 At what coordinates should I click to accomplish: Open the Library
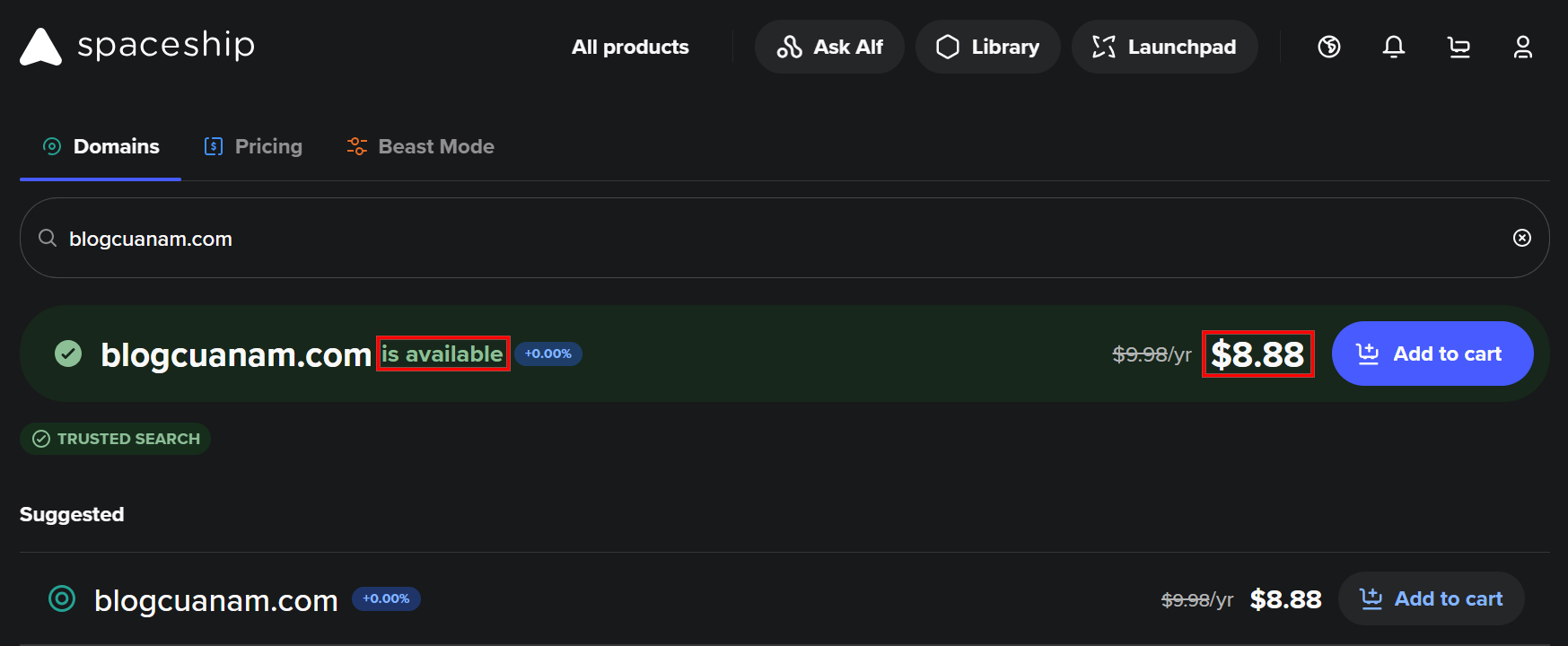987,47
